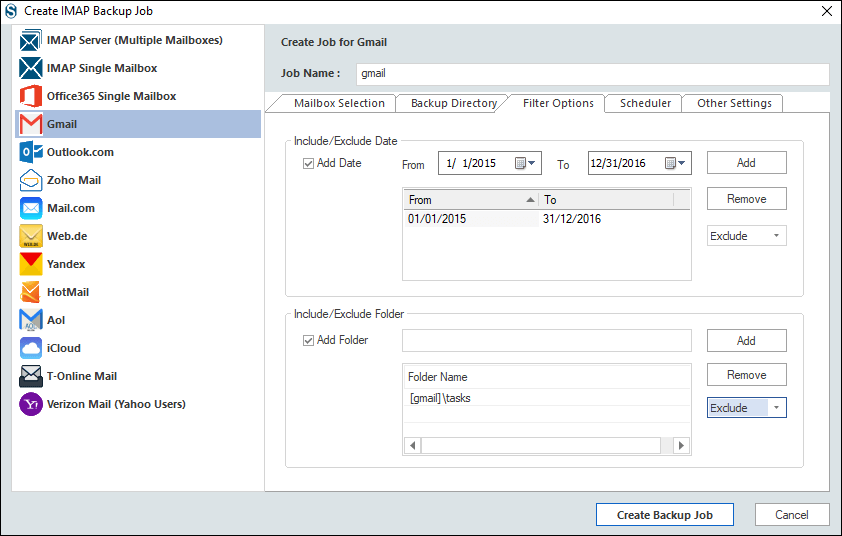
Task: Click the HotMail icon
Action: [x=31, y=292]
